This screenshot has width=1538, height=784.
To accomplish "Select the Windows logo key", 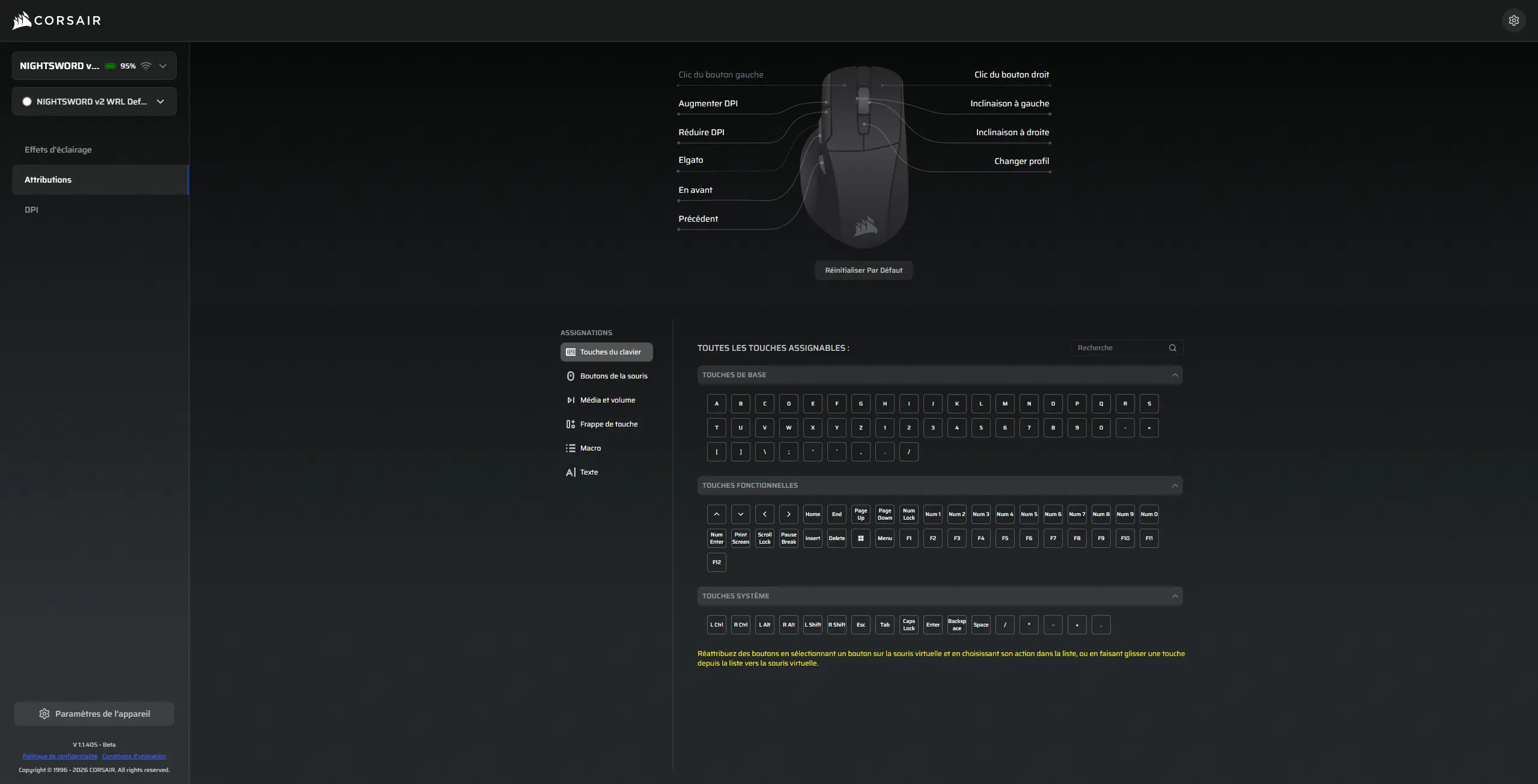I will (861, 538).
